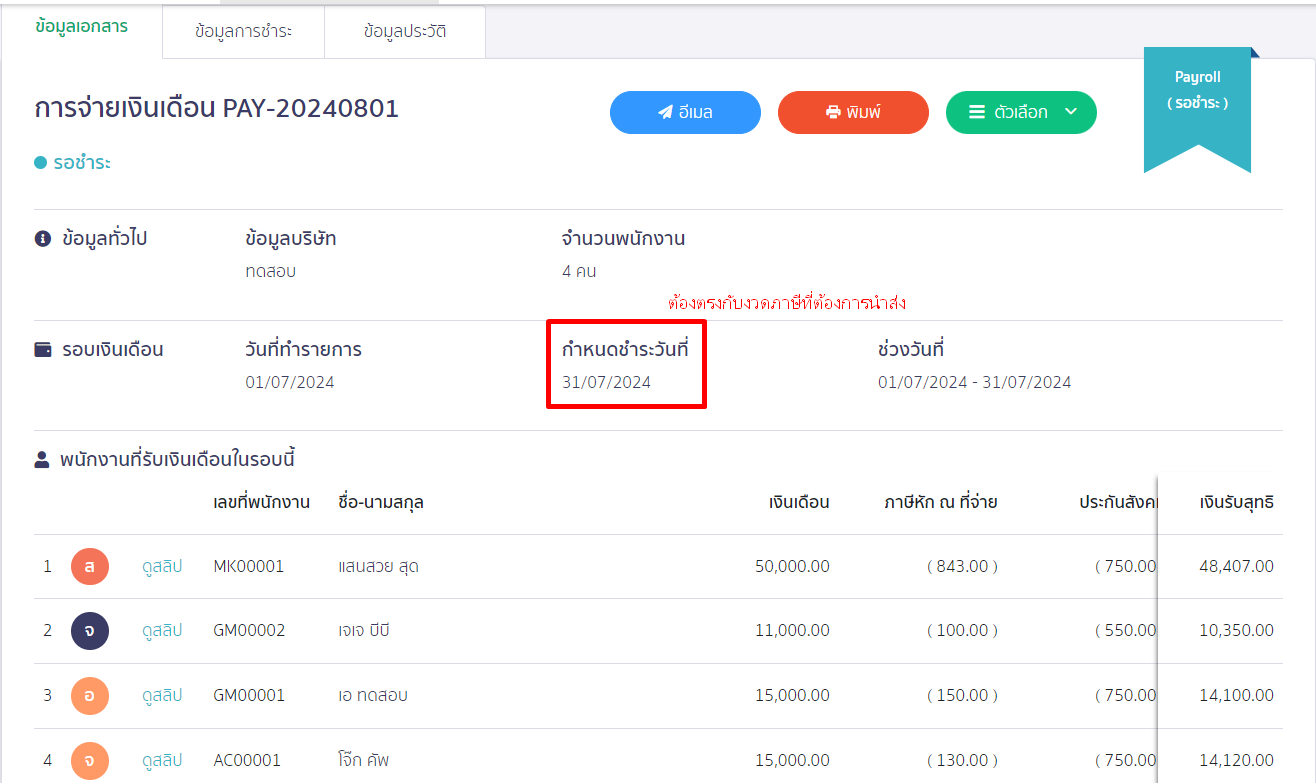Open the ข้อมูลประวัติ tab
Screen dimensions: 1316x783
tap(405, 32)
